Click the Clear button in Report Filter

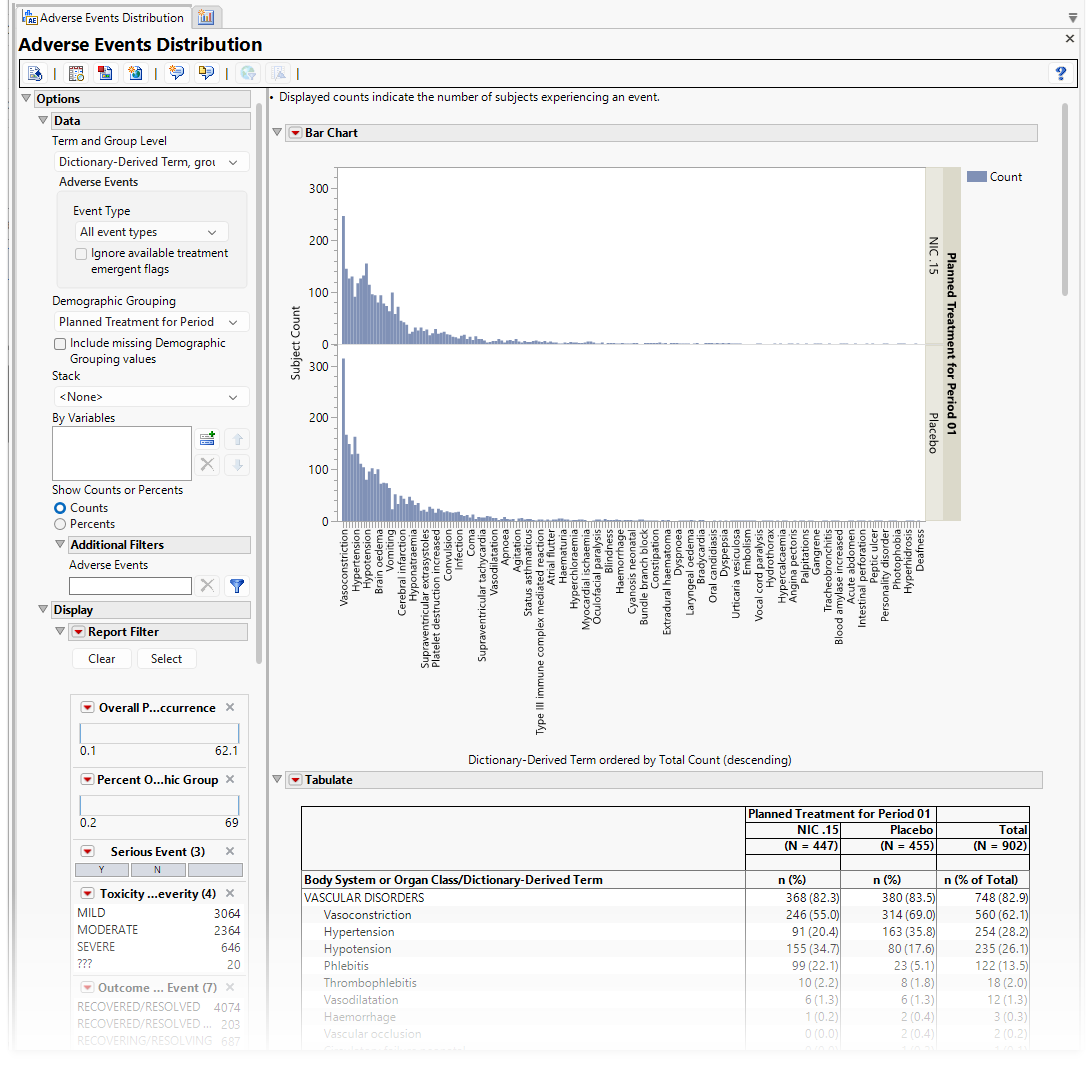101,659
